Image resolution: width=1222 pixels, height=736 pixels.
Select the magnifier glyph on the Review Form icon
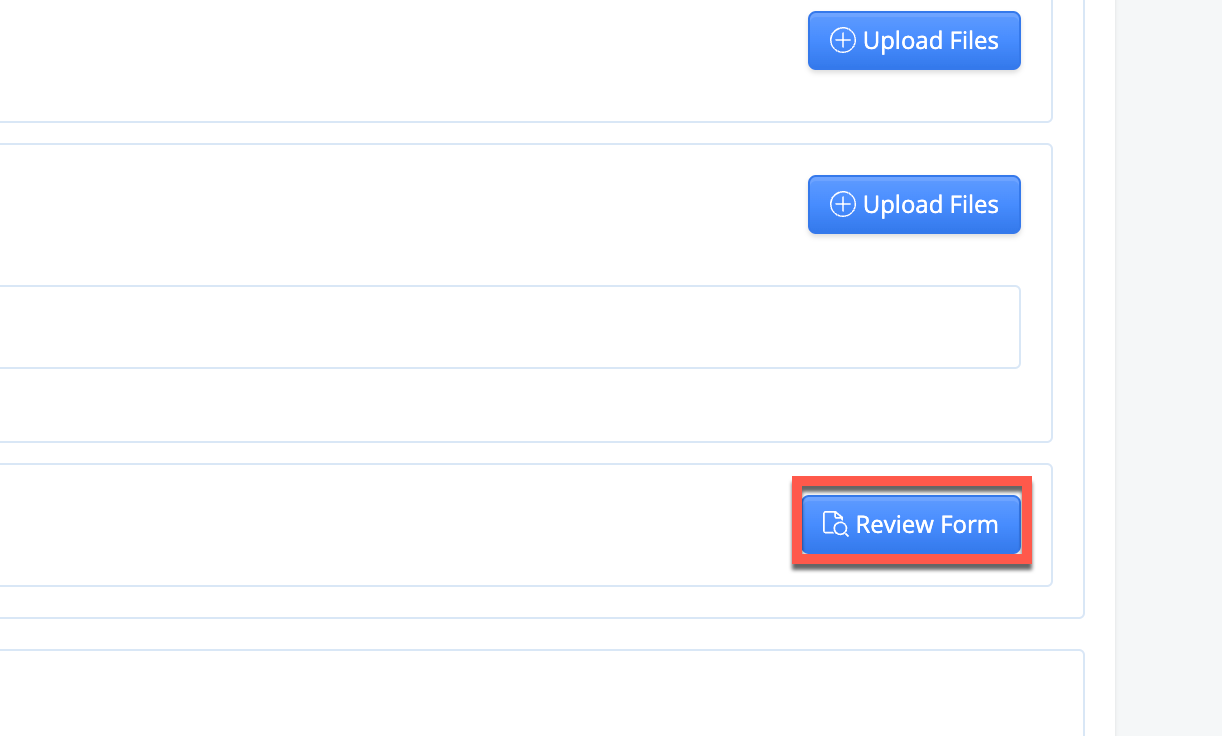point(840,529)
